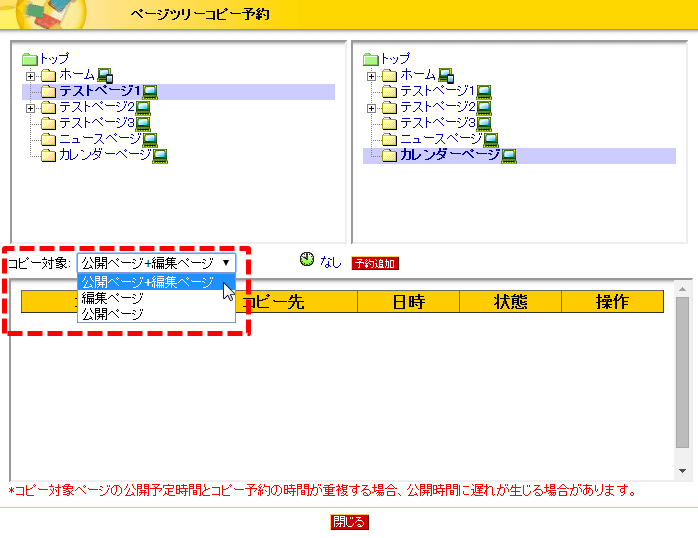
Task: Click テストページ1 monitor icon in right tree
Action: click(x=484, y=92)
